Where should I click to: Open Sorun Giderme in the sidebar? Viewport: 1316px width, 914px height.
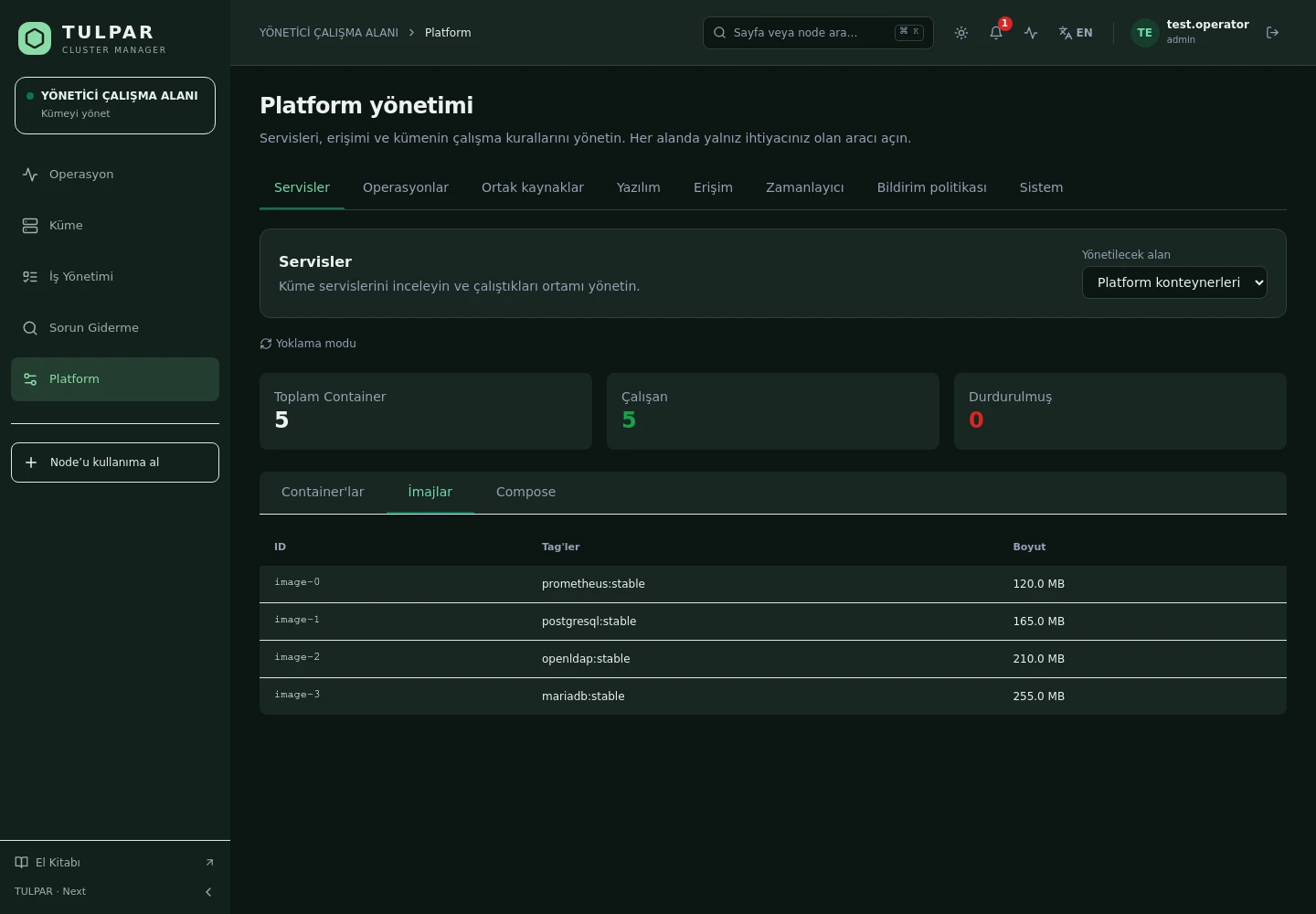(115, 328)
